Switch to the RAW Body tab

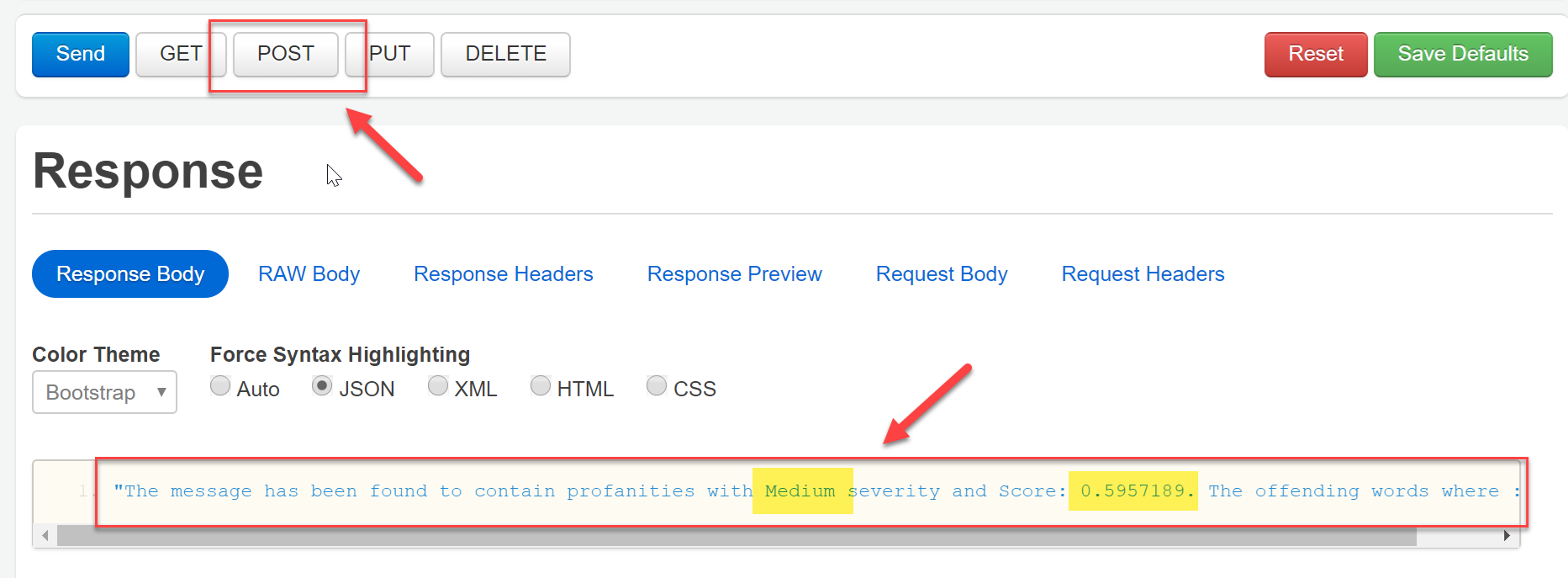(x=309, y=274)
